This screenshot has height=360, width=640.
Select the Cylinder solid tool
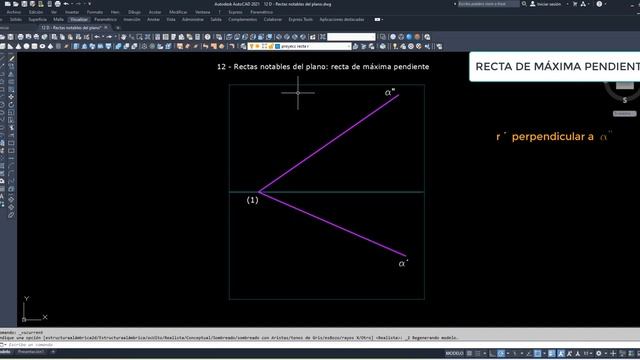[34, 46]
